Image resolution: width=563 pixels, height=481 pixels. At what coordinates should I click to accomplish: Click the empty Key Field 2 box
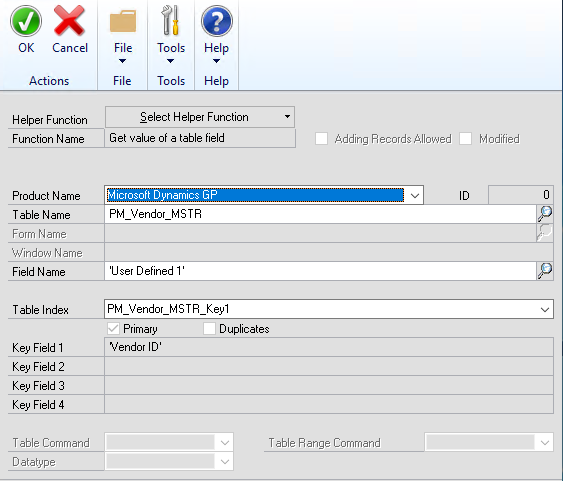tap(329, 366)
